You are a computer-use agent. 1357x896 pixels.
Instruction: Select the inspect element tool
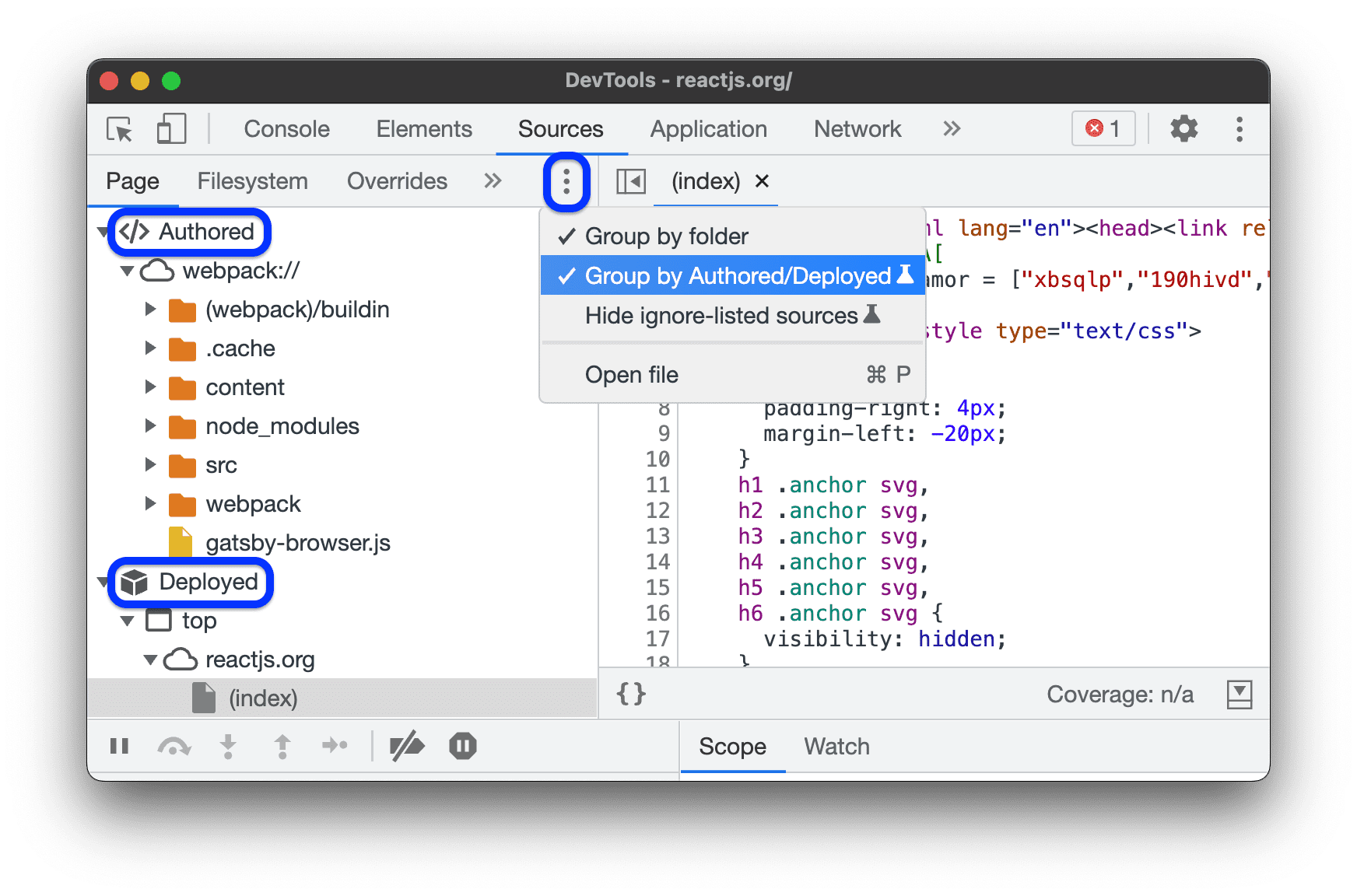(x=117, y=129)
